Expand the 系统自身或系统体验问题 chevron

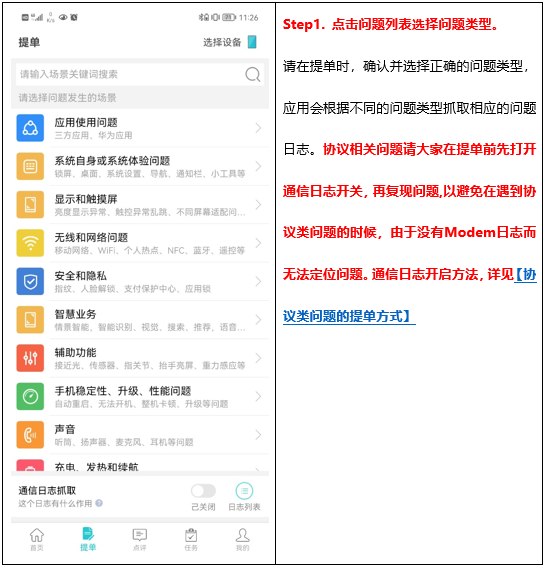pyautogui.click(x=258, y=166)
